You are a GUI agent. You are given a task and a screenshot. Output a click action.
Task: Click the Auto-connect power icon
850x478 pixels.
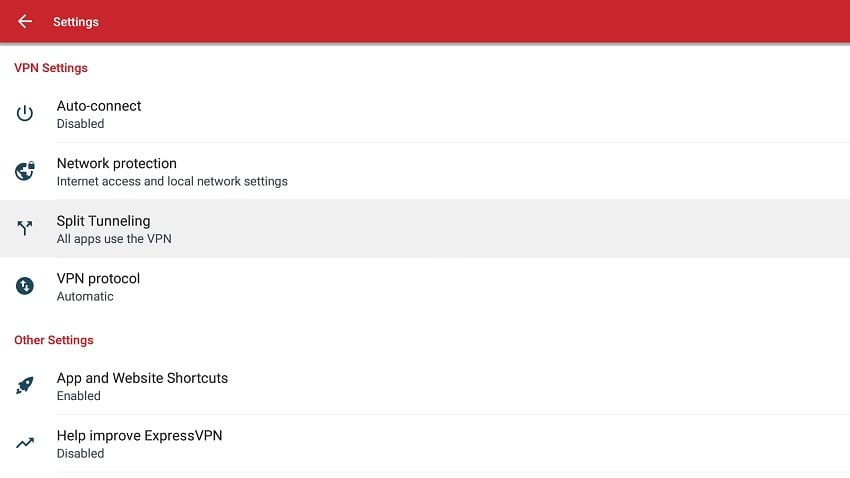(25, 114)
